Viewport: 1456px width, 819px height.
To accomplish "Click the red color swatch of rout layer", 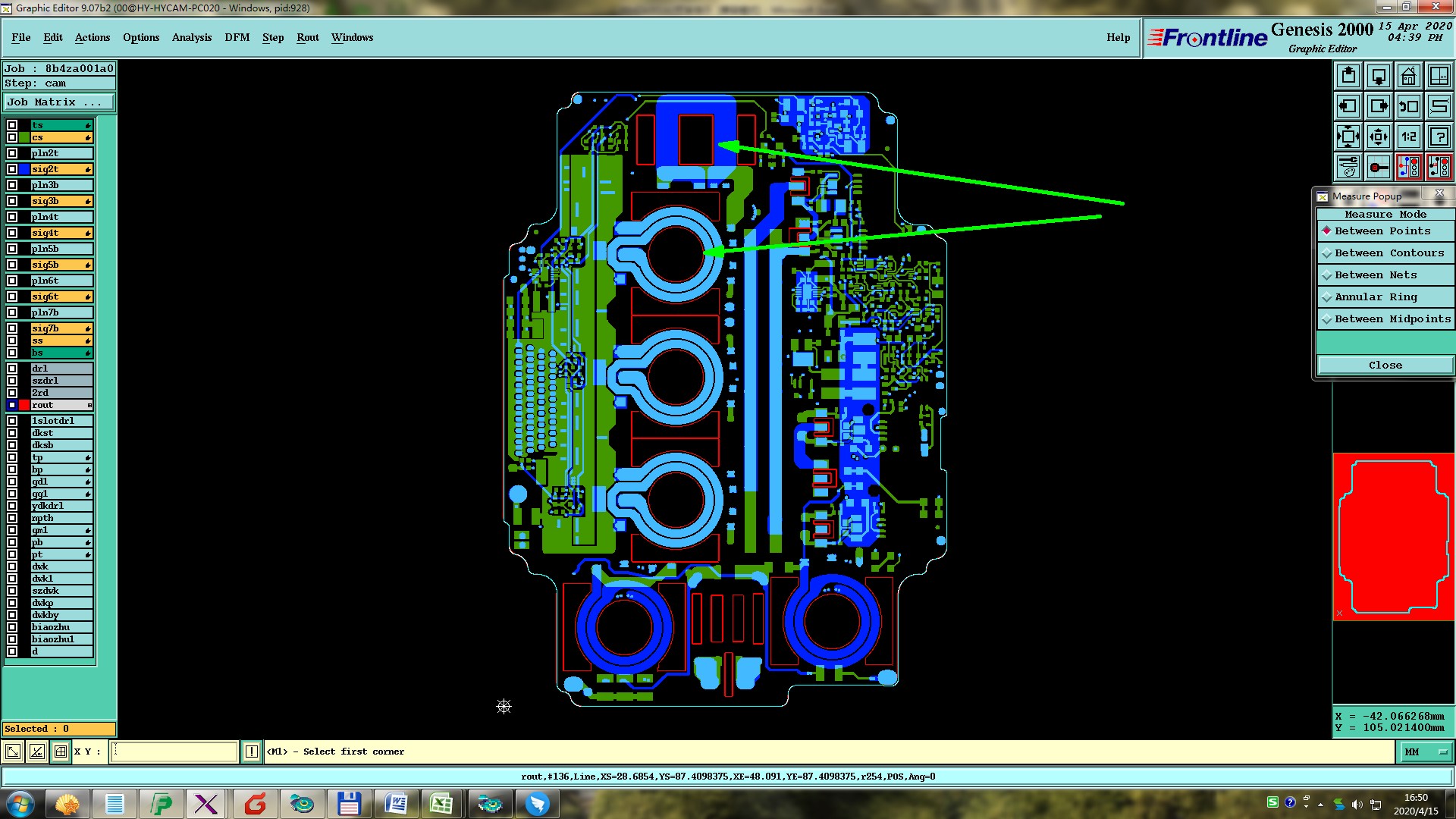I will coord(24,405).
